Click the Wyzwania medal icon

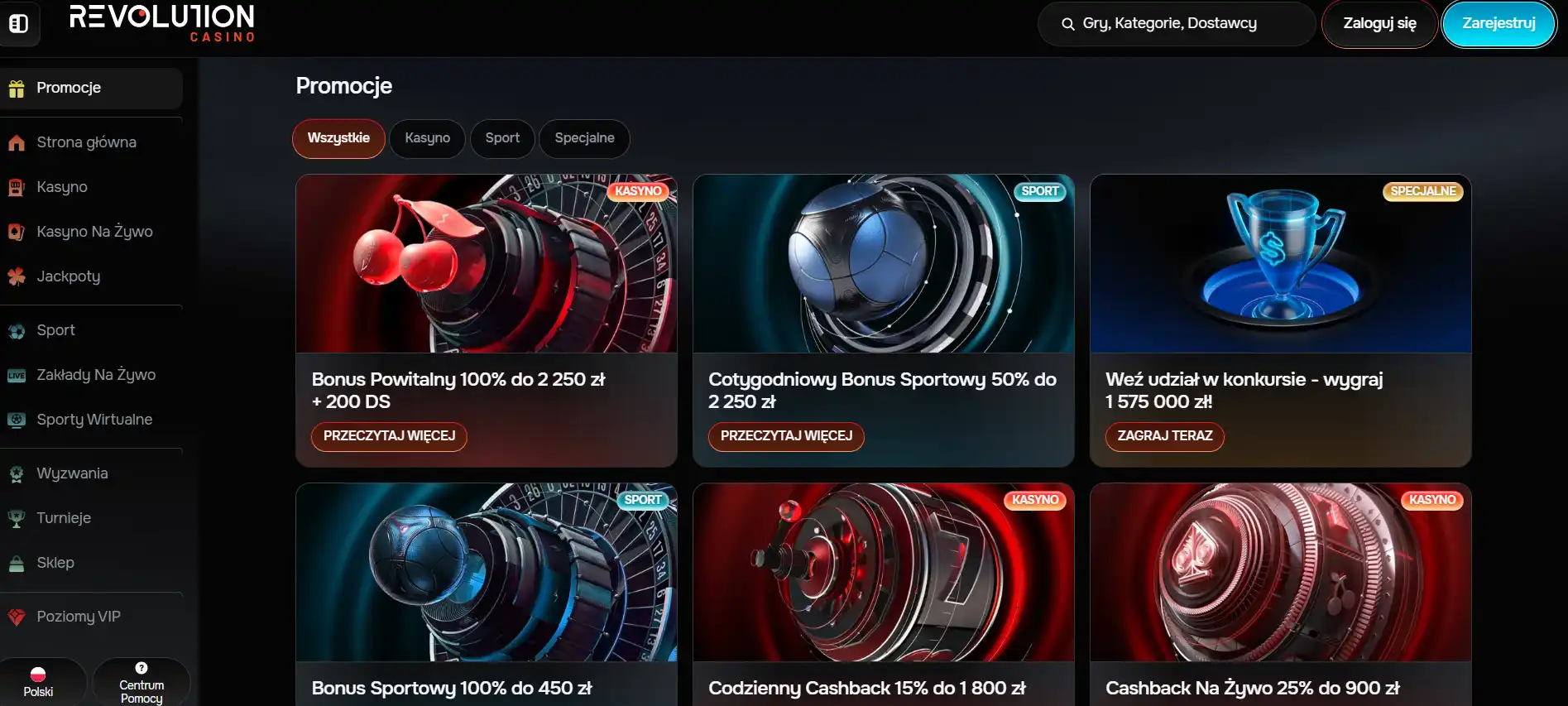(17, 474)
